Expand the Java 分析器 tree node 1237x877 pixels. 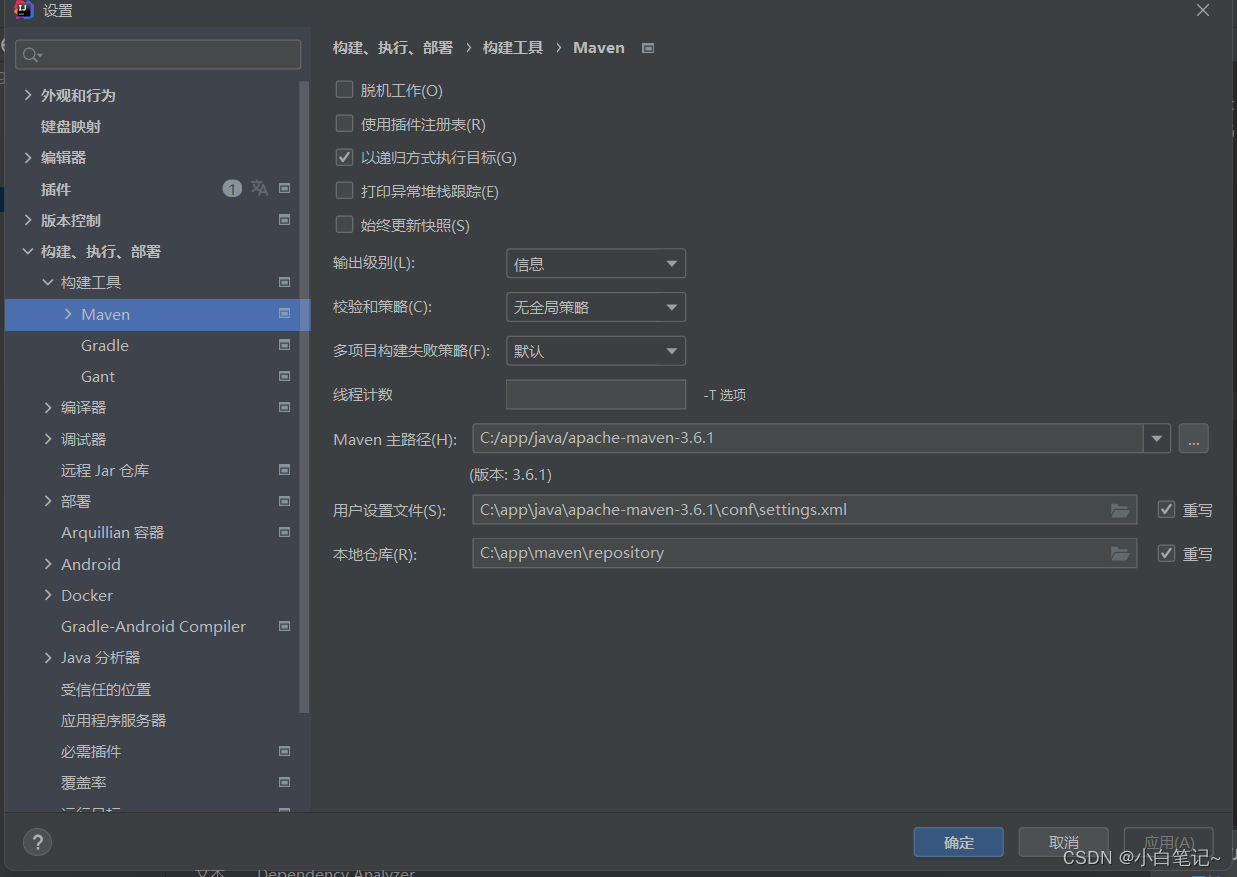click(48, 657)
